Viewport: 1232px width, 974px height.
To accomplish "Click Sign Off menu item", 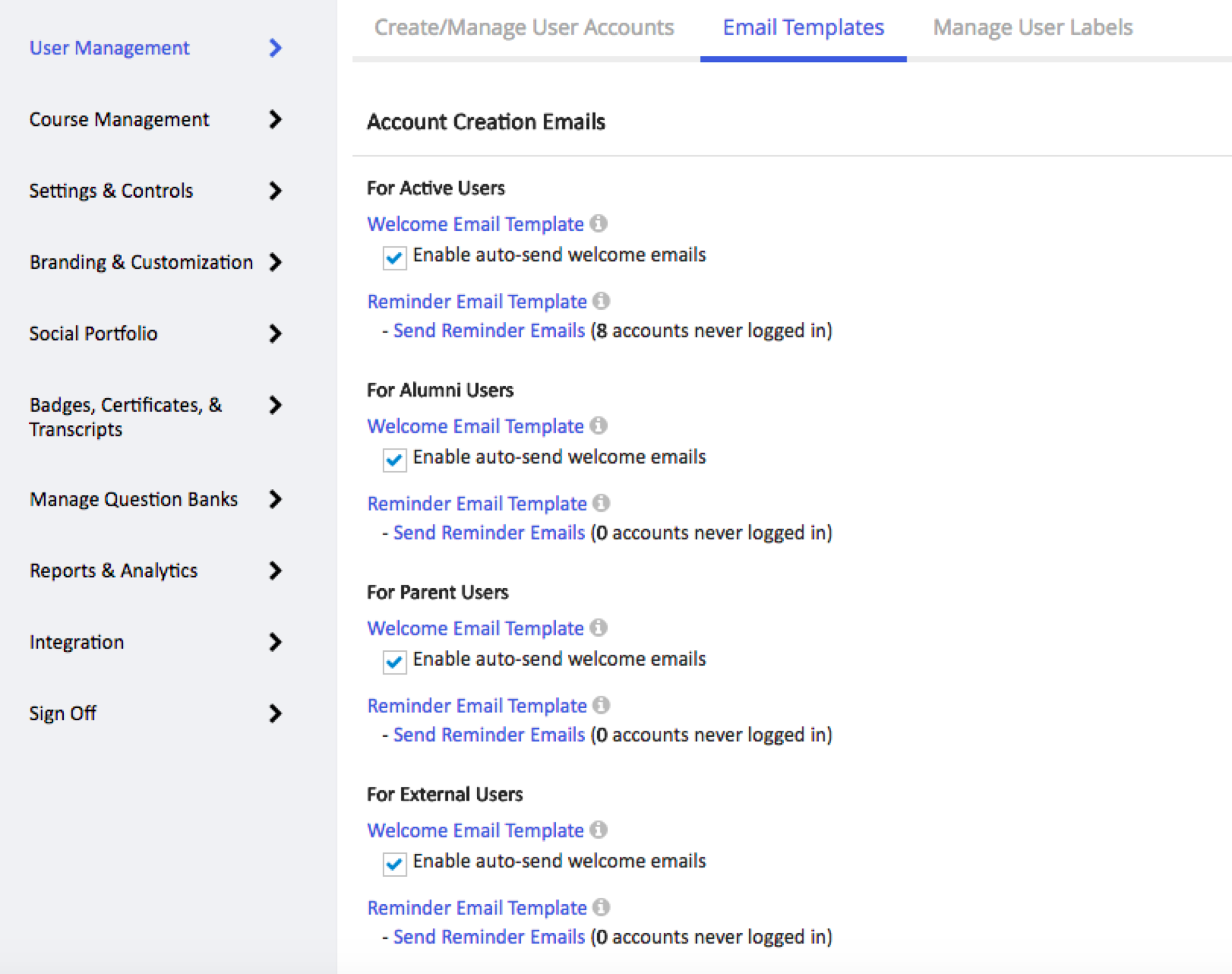I will 63,713.
